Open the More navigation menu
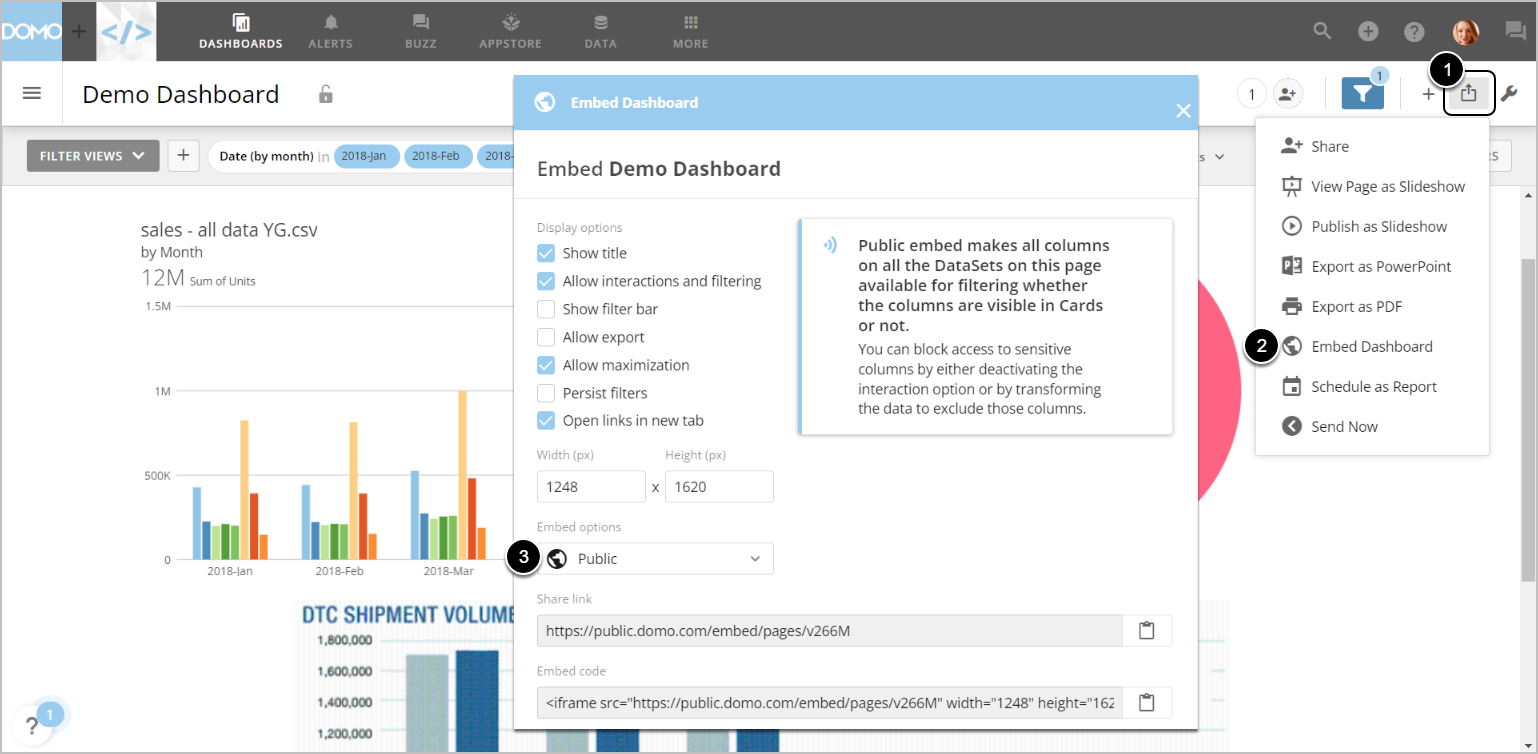The width and height of the screenshot is (1538, 754). [690, 32]
